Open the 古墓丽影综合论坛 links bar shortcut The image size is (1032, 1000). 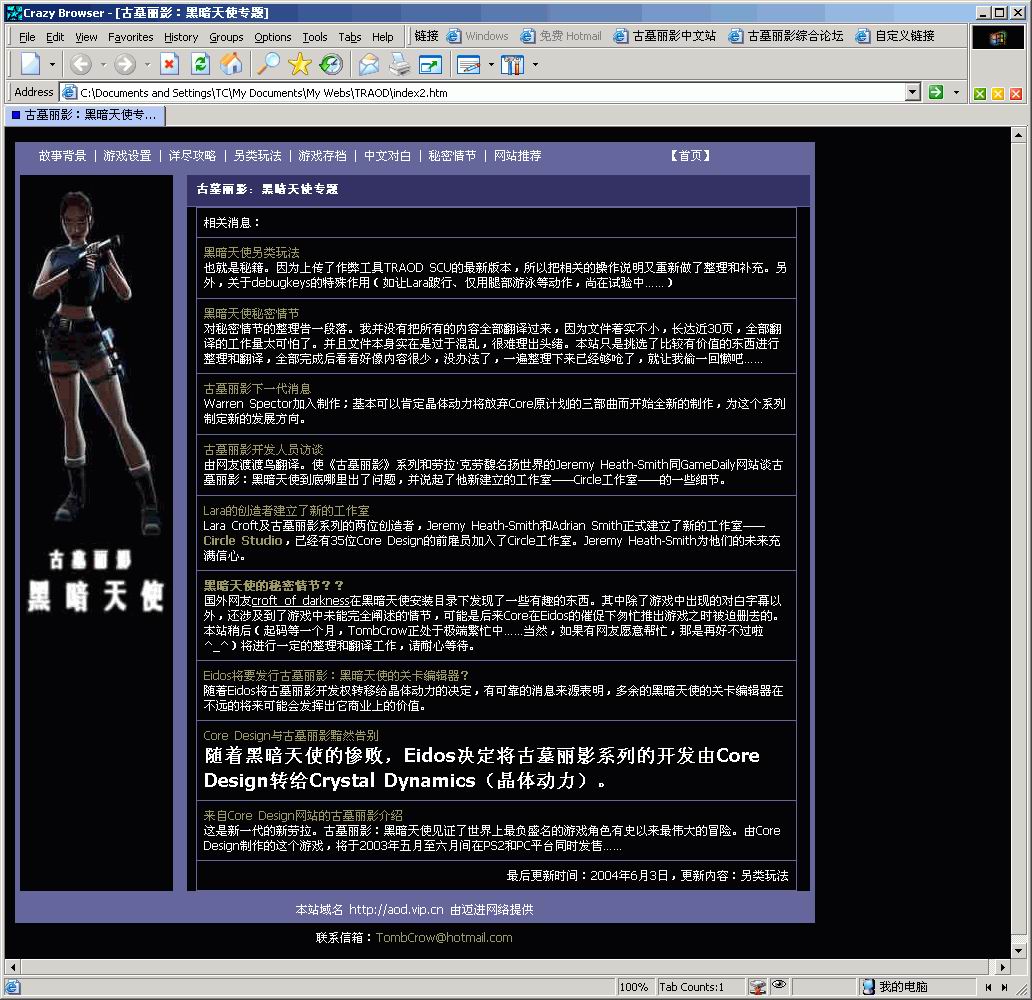786,36
